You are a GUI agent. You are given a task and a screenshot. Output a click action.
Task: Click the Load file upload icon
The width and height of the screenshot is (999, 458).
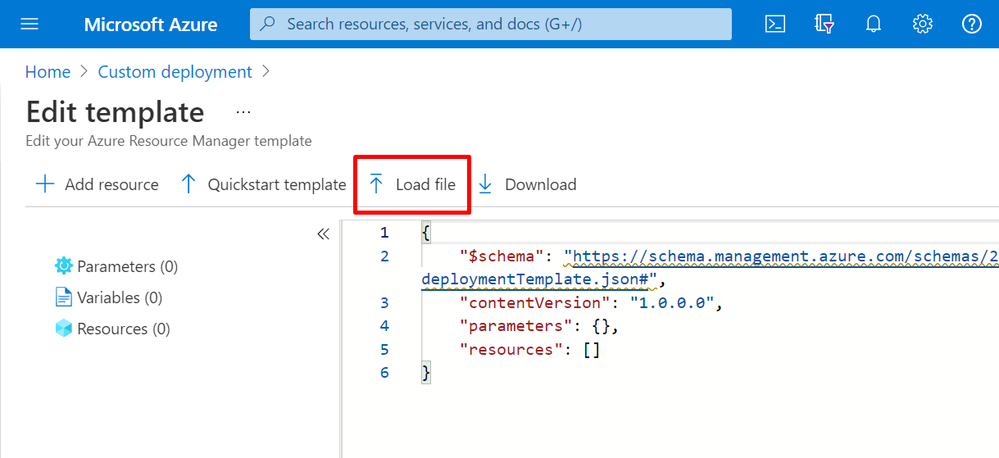(x=377, y=185)
